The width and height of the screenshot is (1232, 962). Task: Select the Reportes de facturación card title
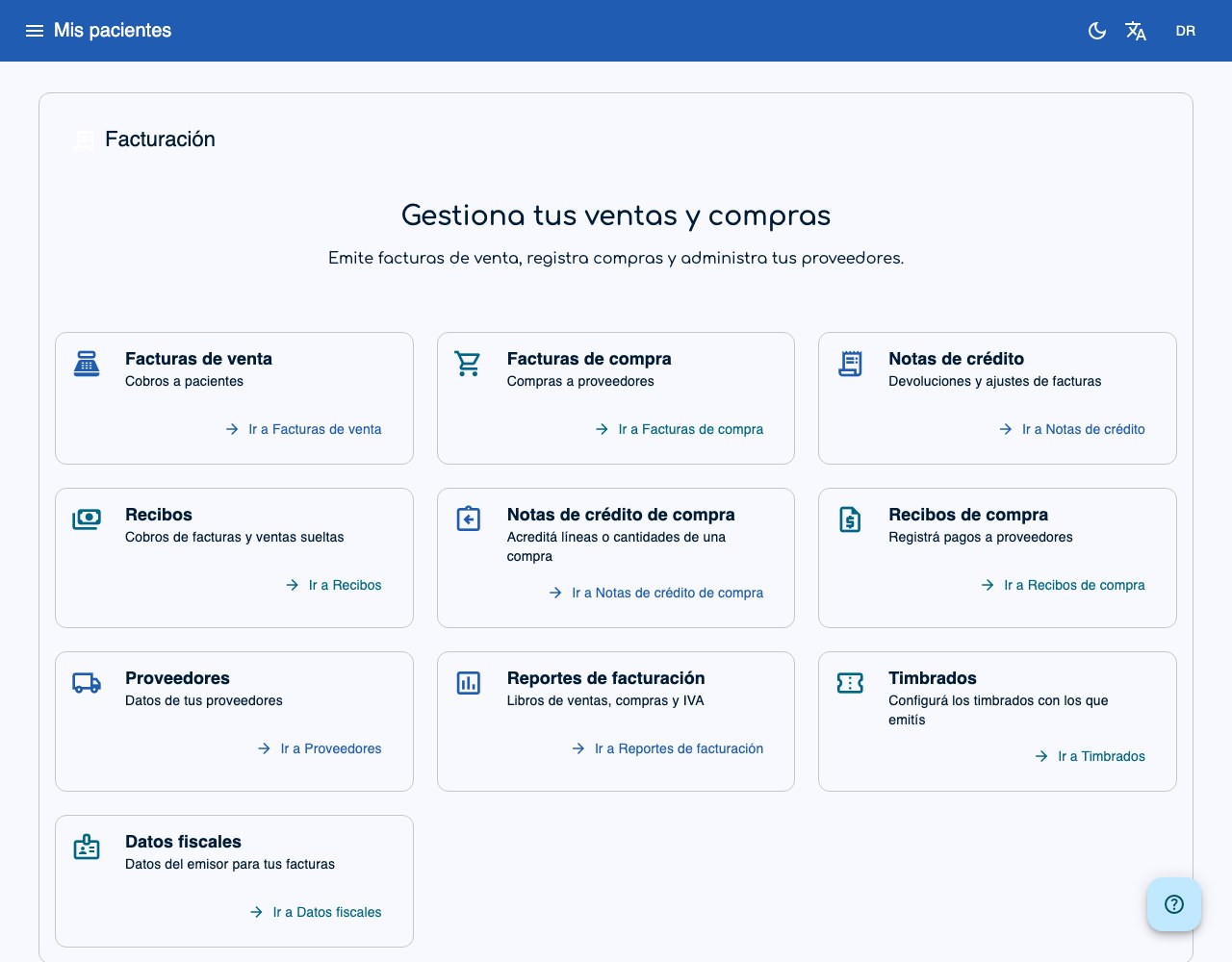(x=605, y=678)
